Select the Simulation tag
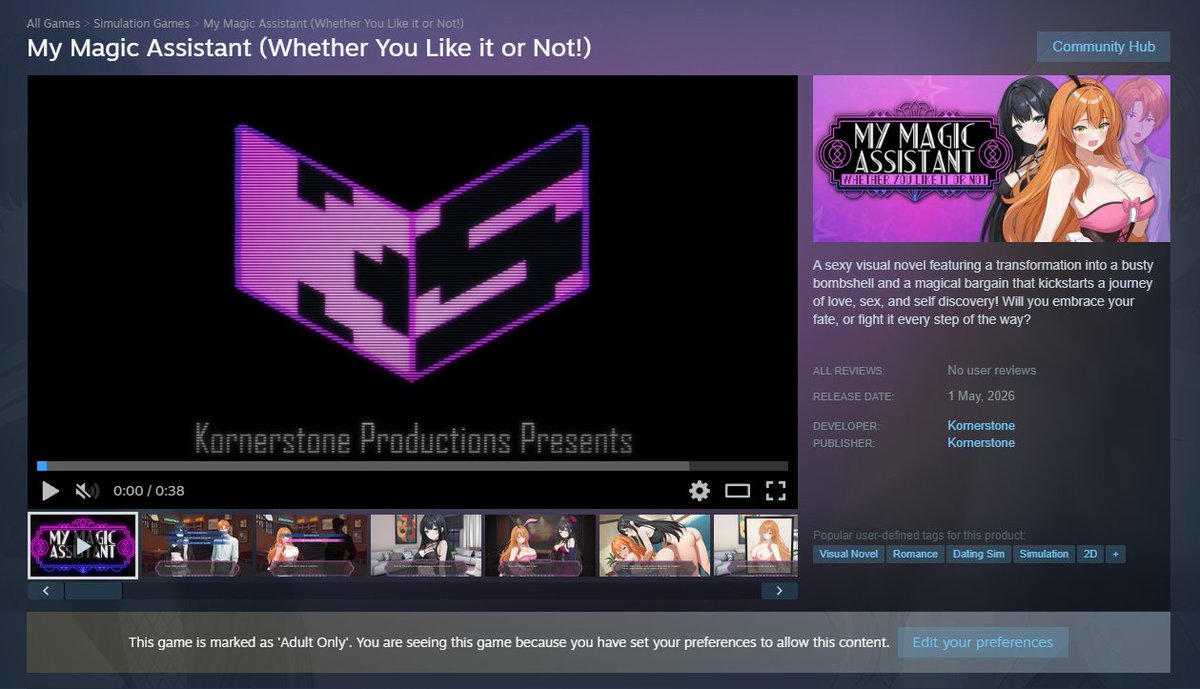This screenshot has height=689, width=1200. 1044,554
